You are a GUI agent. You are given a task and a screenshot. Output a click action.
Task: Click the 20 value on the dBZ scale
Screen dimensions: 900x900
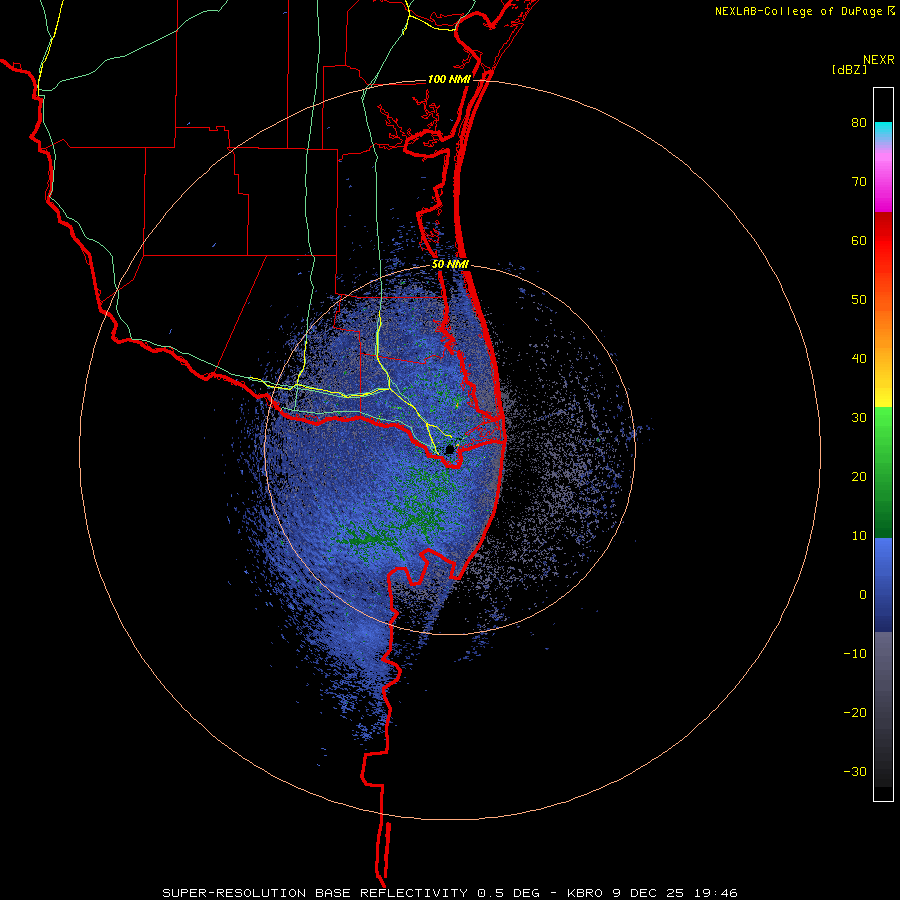click(859, 477)
